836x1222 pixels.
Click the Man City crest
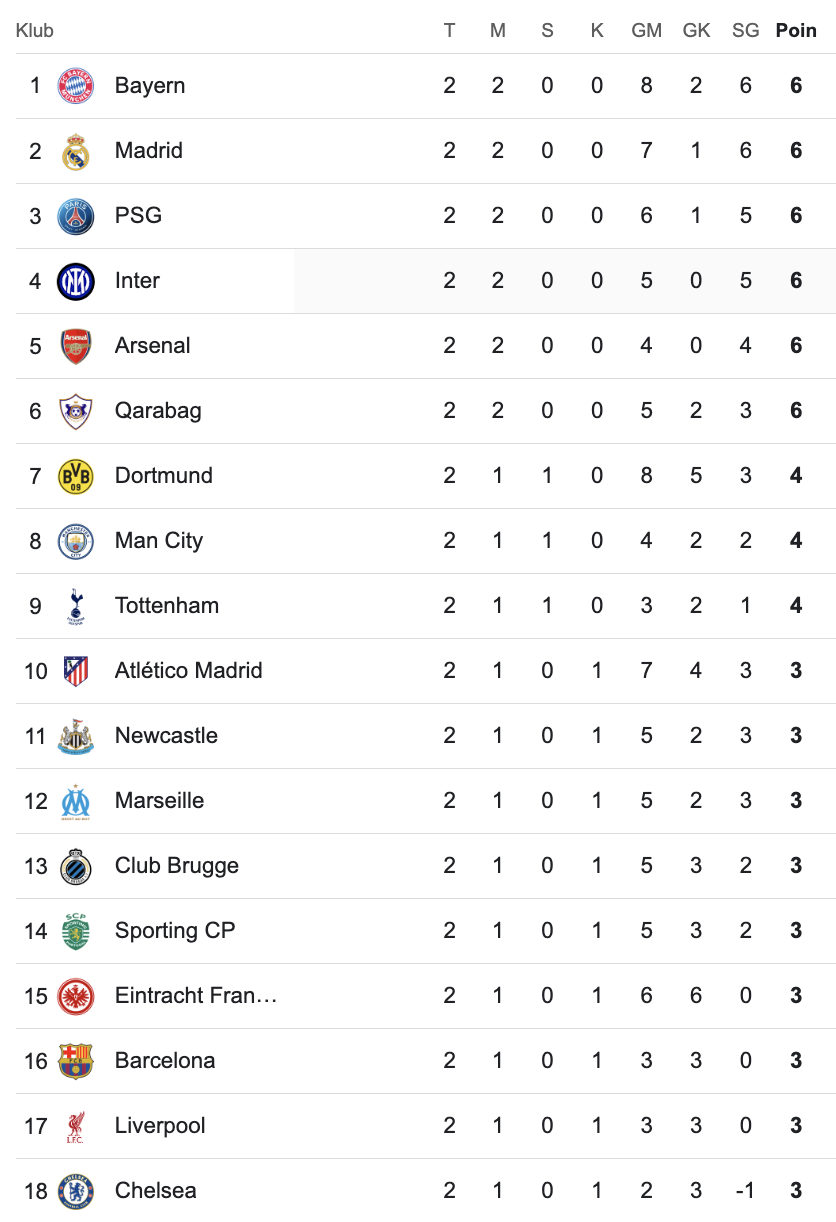pyautogui.click(x=75, y=541)
